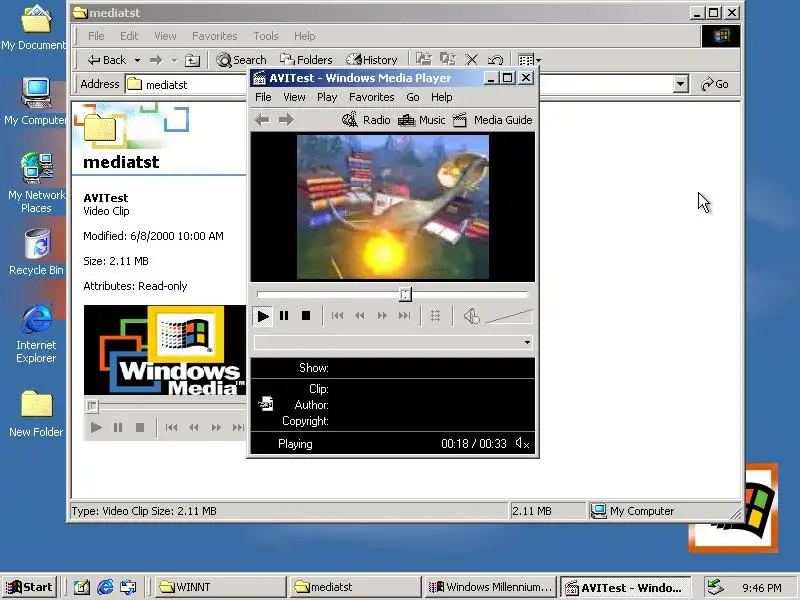This screenshot has height=600, width=800.
Task: Click Delete icon in Explorer toolbar
Action: pos(472,60)
